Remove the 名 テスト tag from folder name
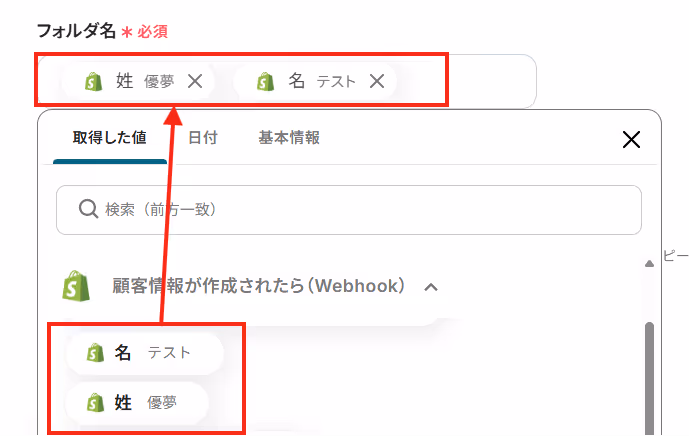Viewport: 689px width, 436px height. 377,81
